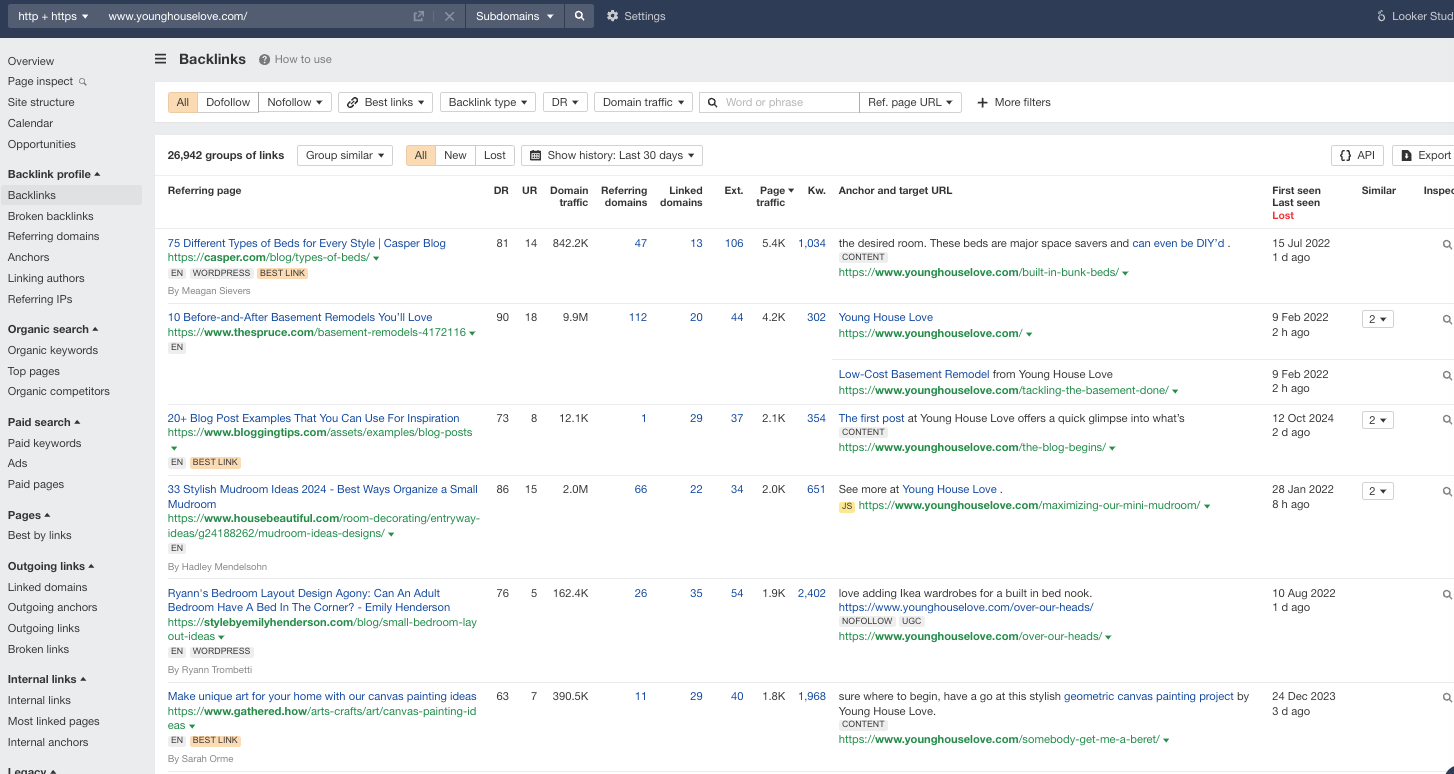Open the 20+ Blog Post Examples link
This screenshot has width=1454, height=774.
pyautogui.click(x=314, y=418)
